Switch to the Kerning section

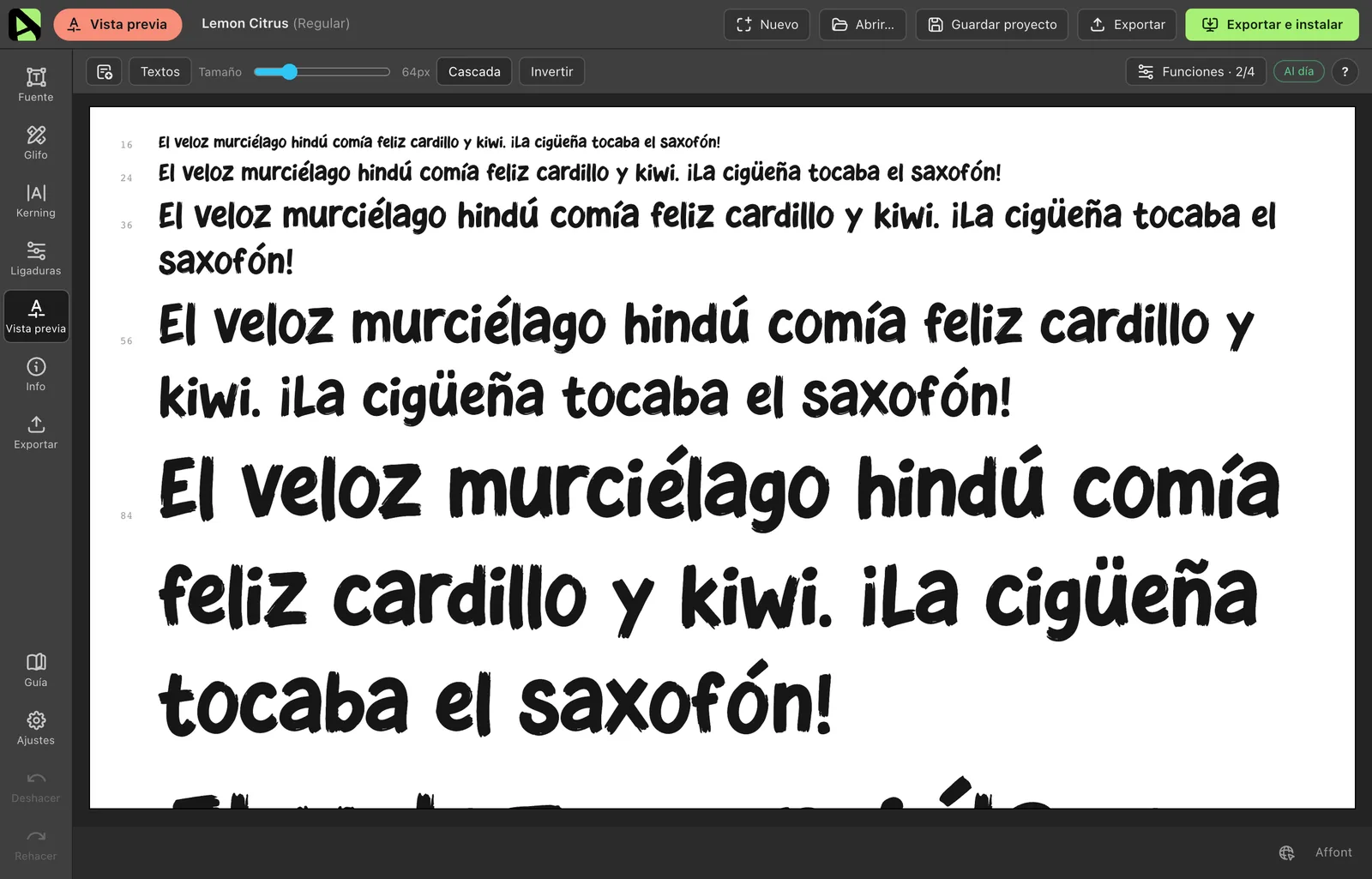[x=36, y=201]
